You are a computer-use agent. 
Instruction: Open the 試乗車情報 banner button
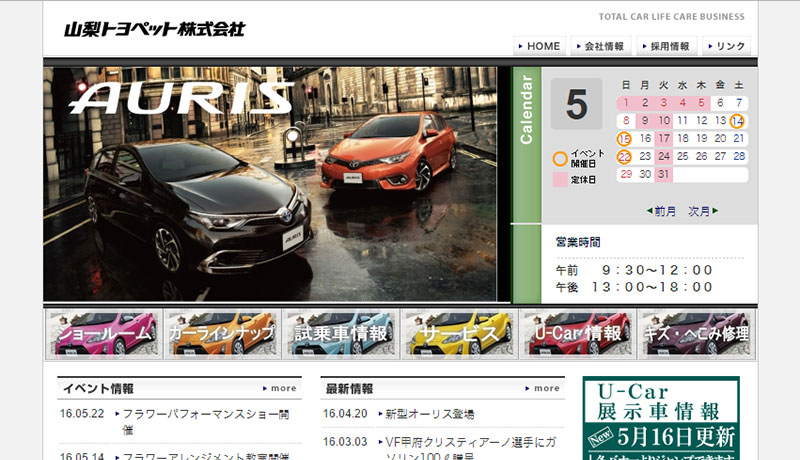click(x=341, y=334)
